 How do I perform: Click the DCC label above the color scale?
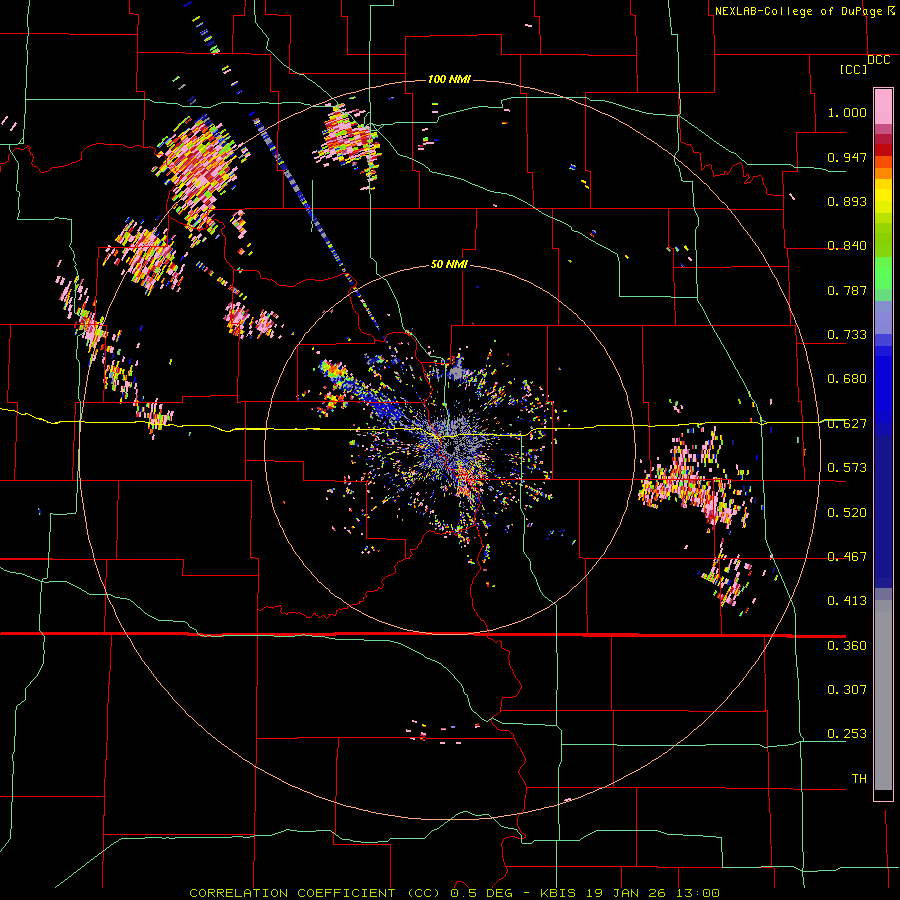click(x=878, y=60)
